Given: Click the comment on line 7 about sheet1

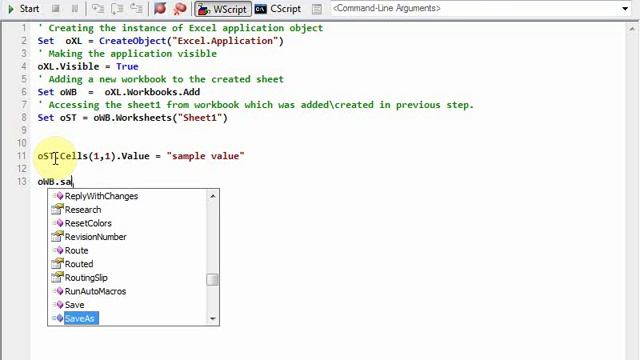Looking at the screenshot, I should pos(256,105).
